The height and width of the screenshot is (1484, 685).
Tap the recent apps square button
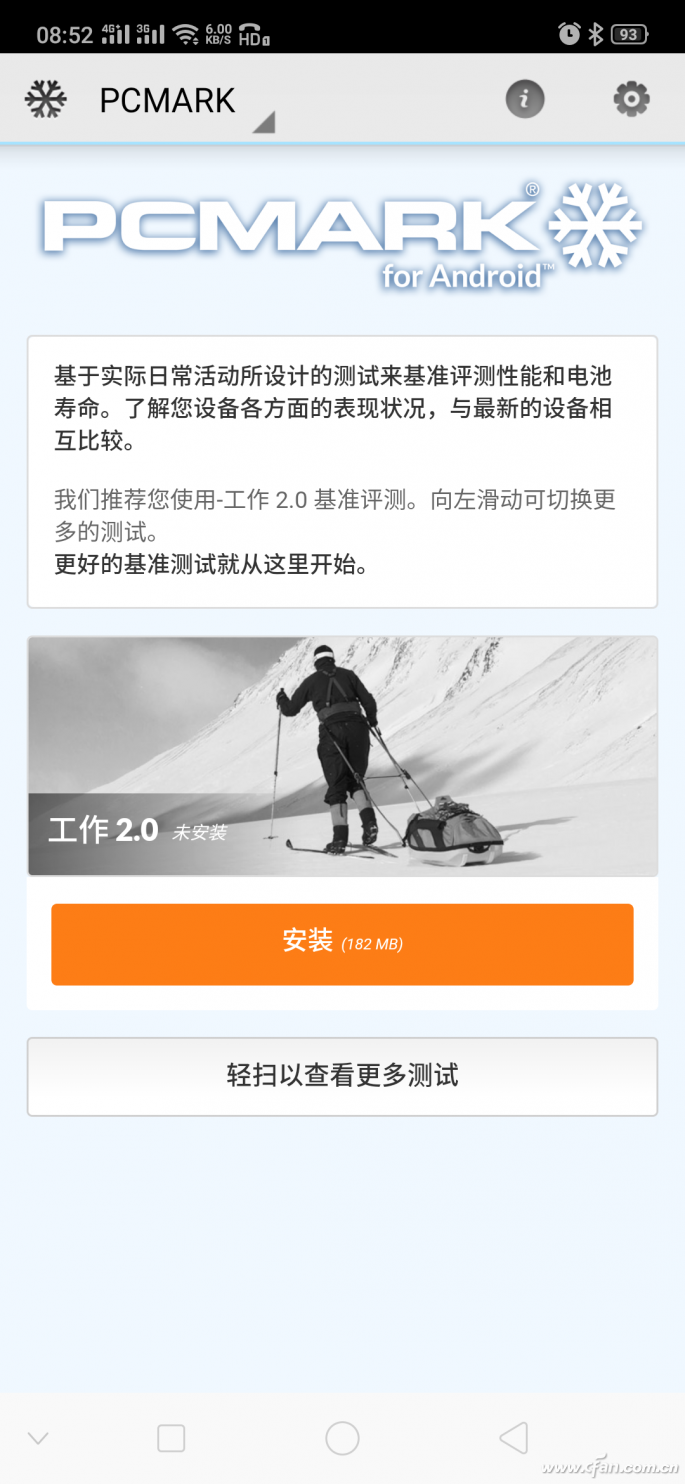(171, 1438)
